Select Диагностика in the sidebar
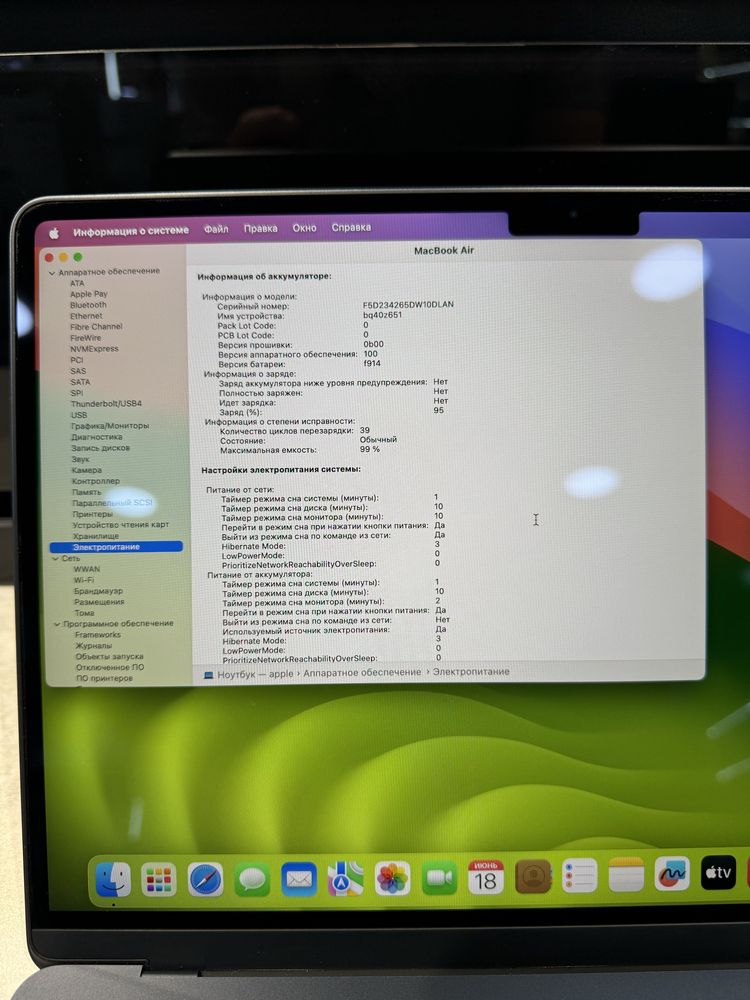The width and height of the screenshot is (750, 1000). click(x=96, y=437)
